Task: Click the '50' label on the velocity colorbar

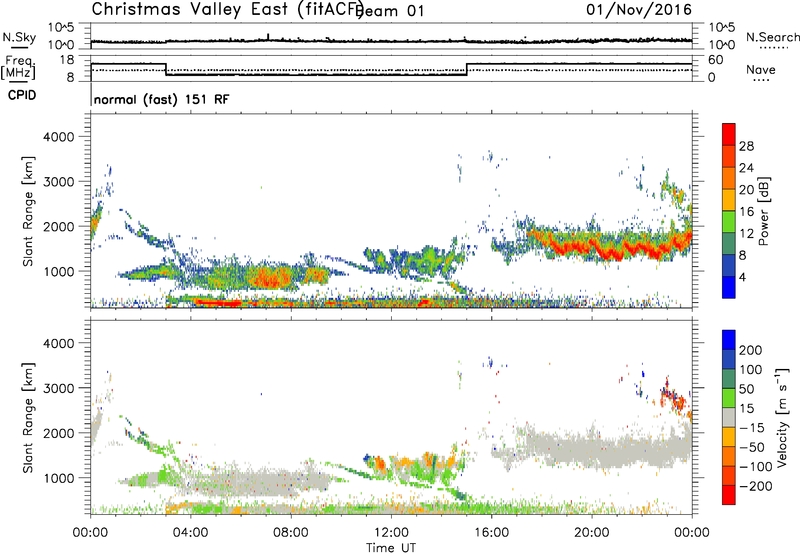Action: click(x=746, y=389)
